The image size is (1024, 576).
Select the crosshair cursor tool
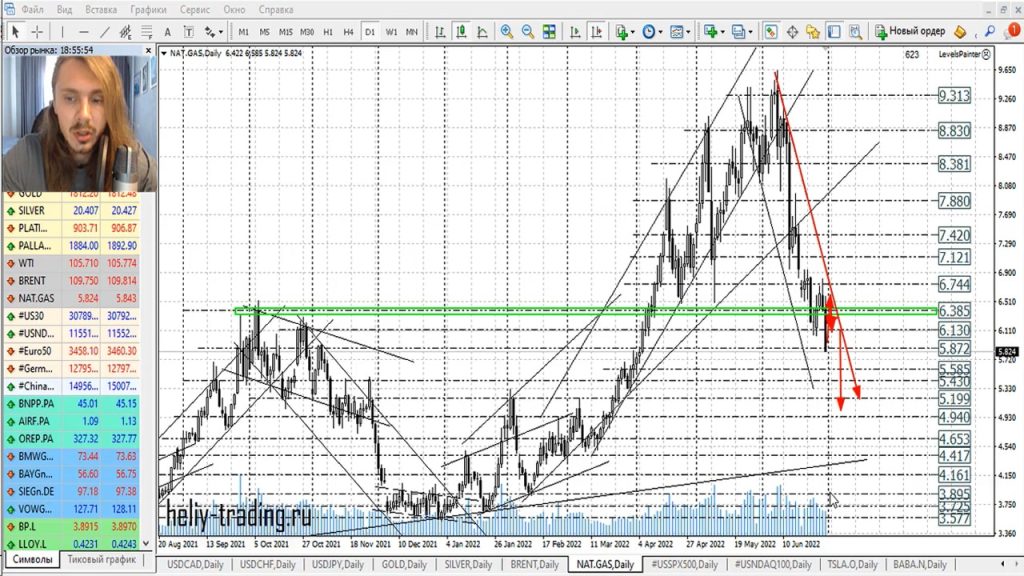click(37, 32)
